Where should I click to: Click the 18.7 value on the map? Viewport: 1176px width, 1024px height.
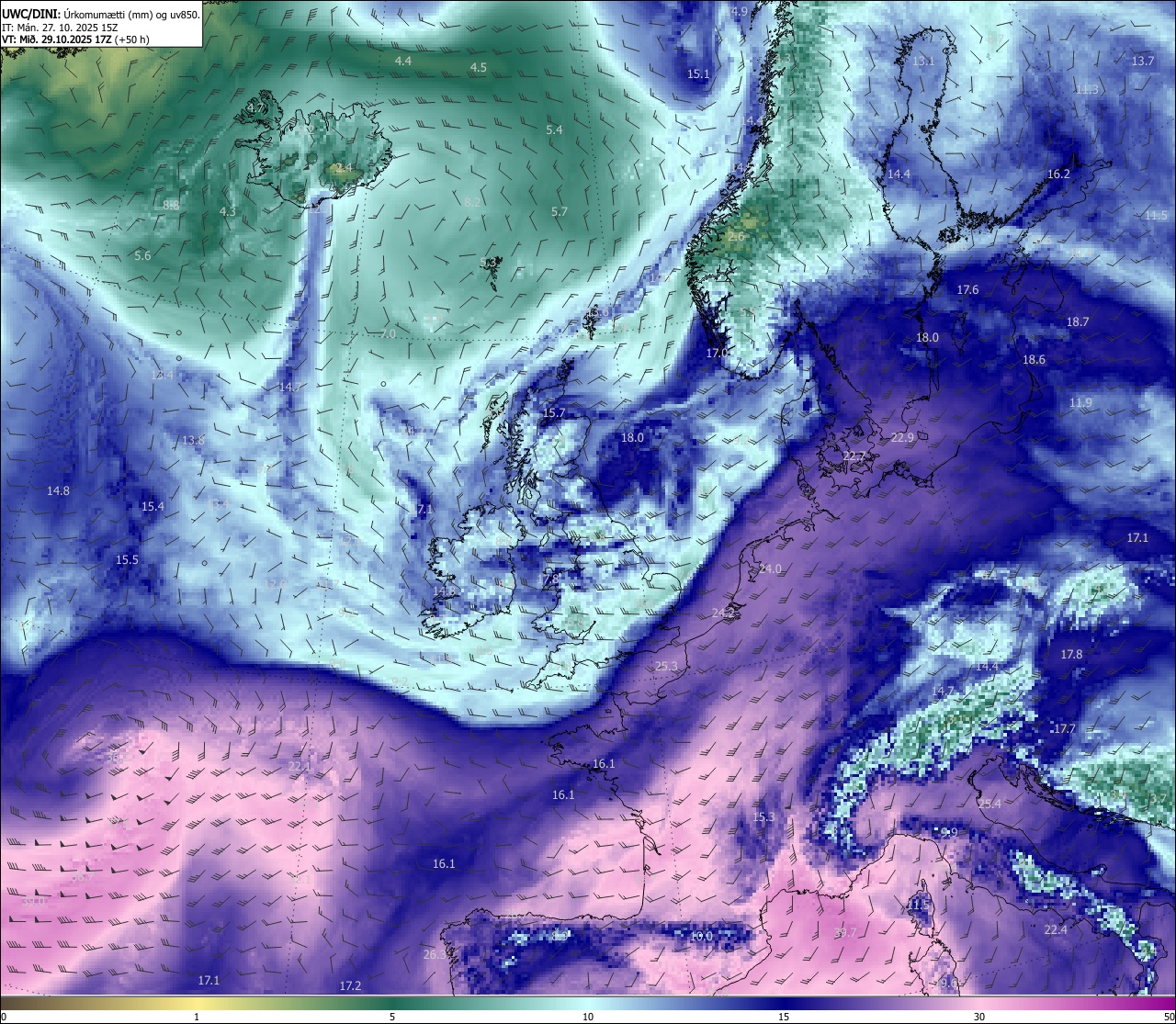tap(1078, 322)
